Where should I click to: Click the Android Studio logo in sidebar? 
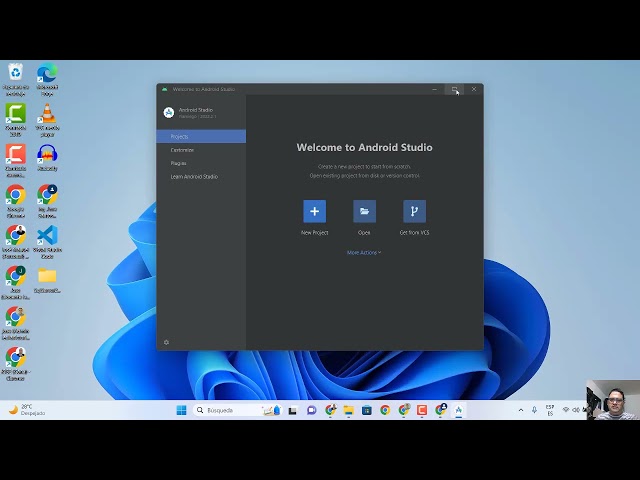[x=169, y=113]
